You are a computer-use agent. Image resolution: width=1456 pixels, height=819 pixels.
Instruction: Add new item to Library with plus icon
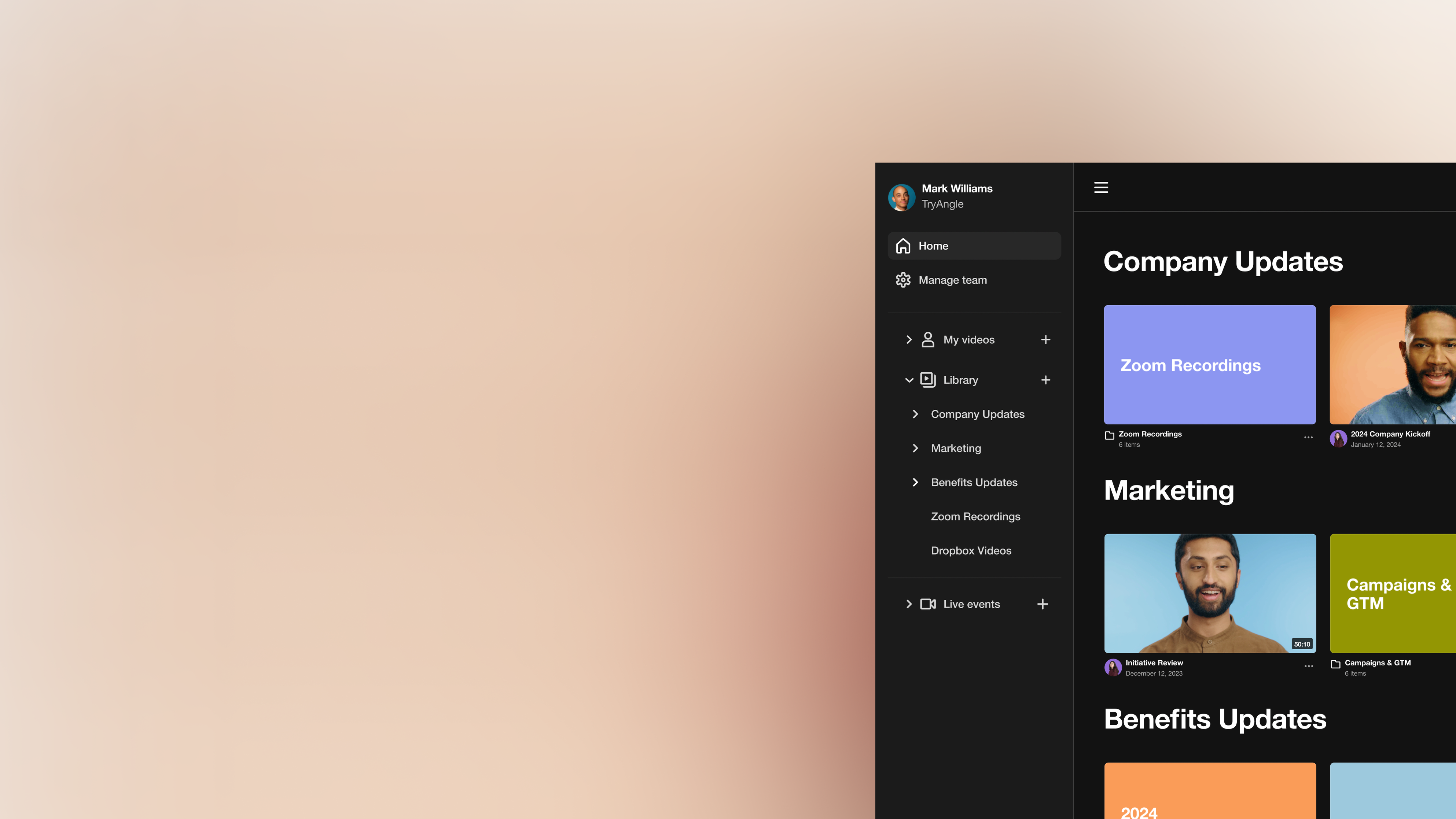click(1045, 380)
